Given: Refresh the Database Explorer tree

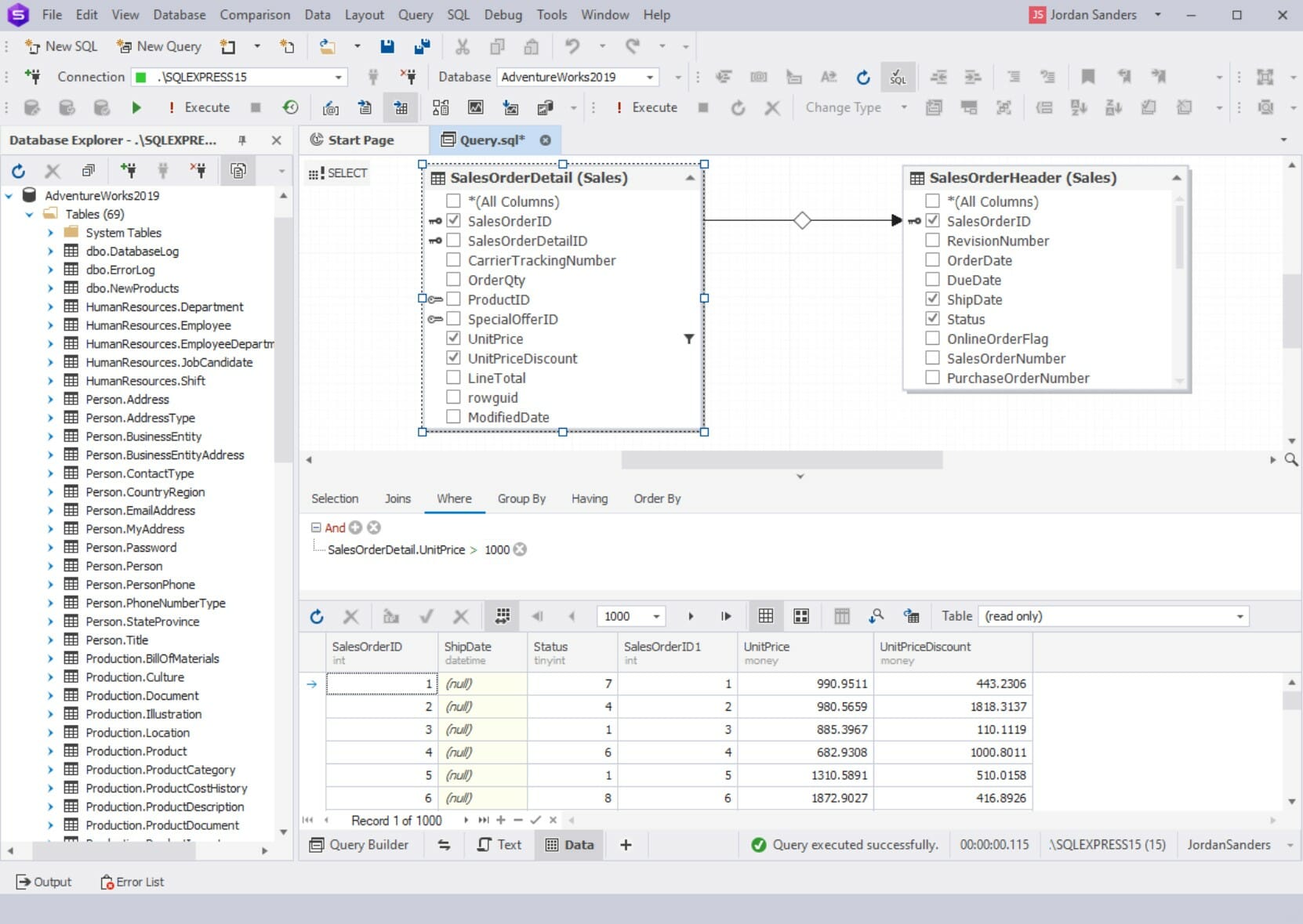Looking at the screenshot, I should pyautogui.click(x=18, y=170).
